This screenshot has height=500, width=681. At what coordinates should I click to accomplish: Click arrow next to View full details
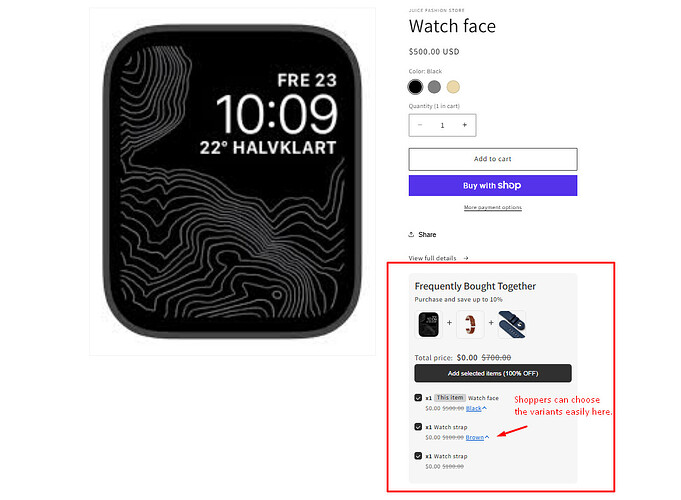(466, 258)
